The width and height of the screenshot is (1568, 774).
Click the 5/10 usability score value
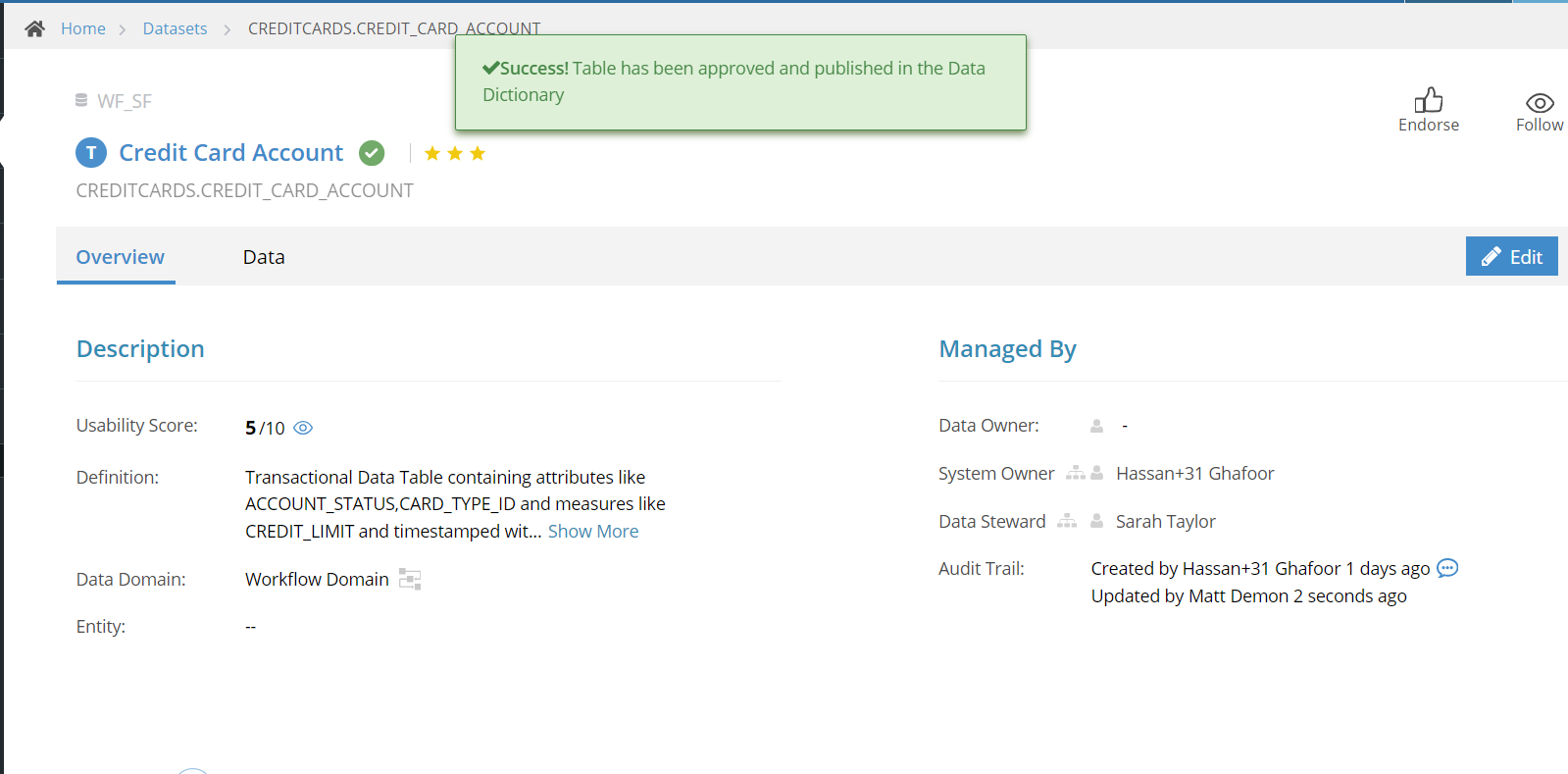click(x=265, y=428)
